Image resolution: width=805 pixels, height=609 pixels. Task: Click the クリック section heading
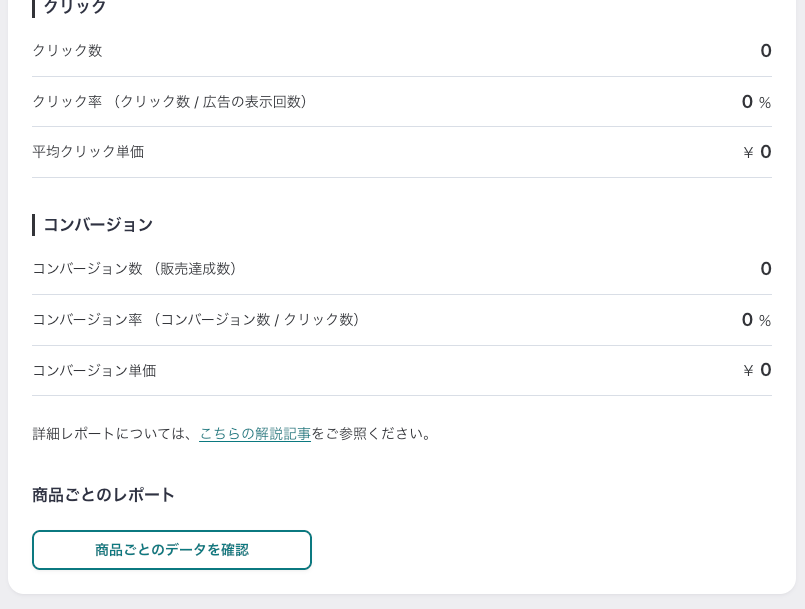[x=75, y=7]
